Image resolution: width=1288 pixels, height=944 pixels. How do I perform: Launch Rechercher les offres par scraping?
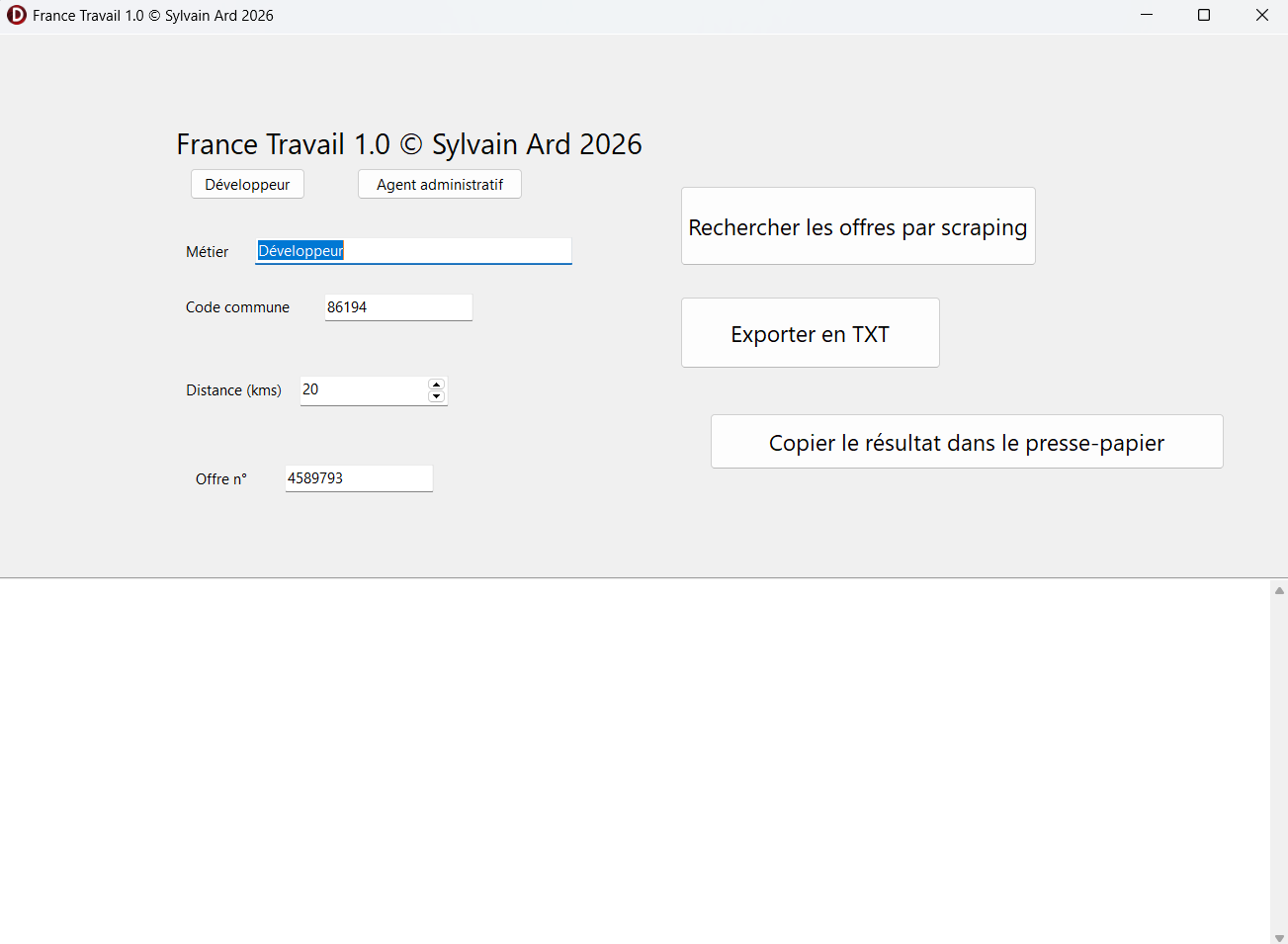(858, 226)
